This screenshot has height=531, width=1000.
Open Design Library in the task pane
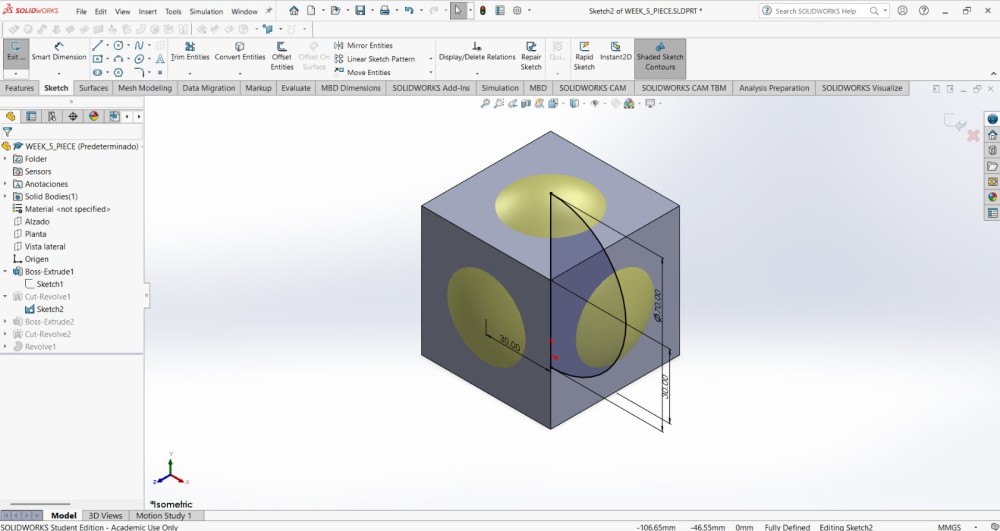coord(992,150)
